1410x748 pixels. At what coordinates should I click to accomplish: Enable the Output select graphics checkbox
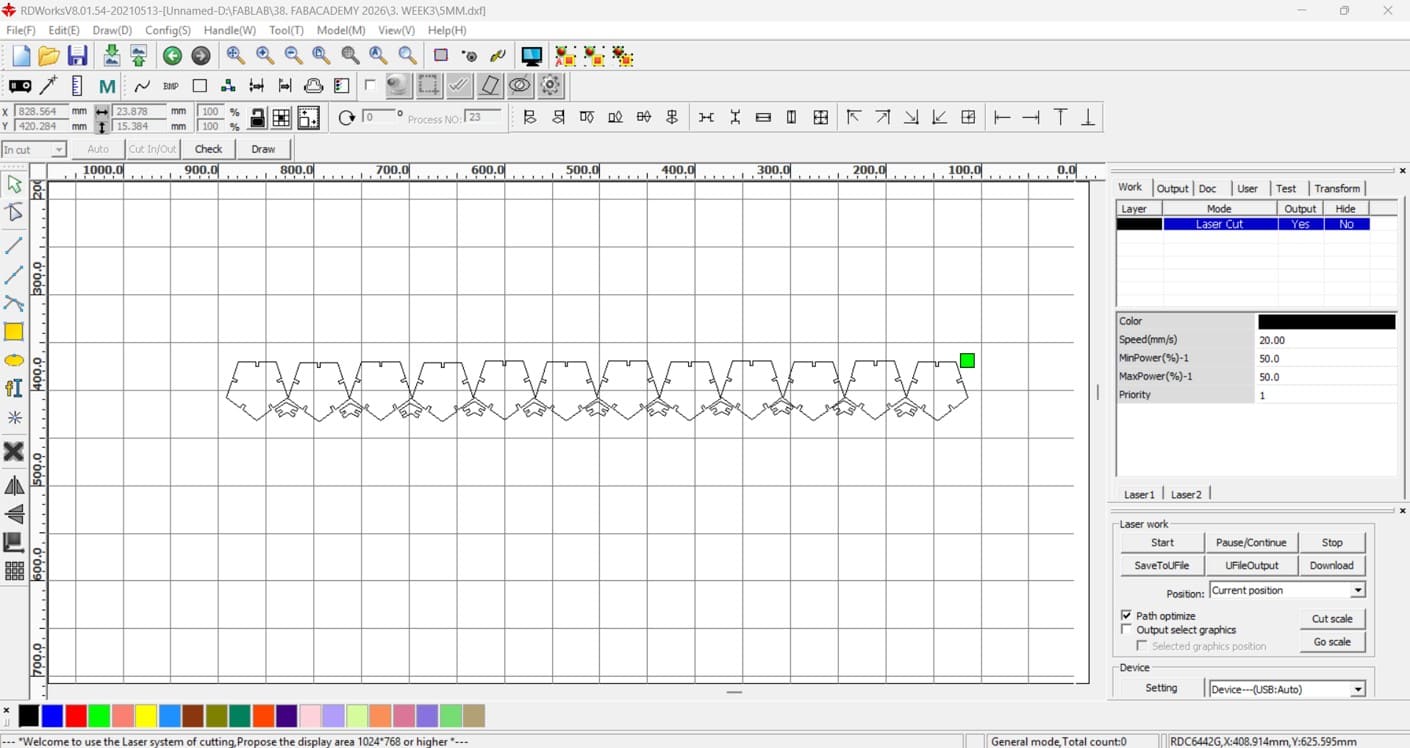pos(1127,630)
